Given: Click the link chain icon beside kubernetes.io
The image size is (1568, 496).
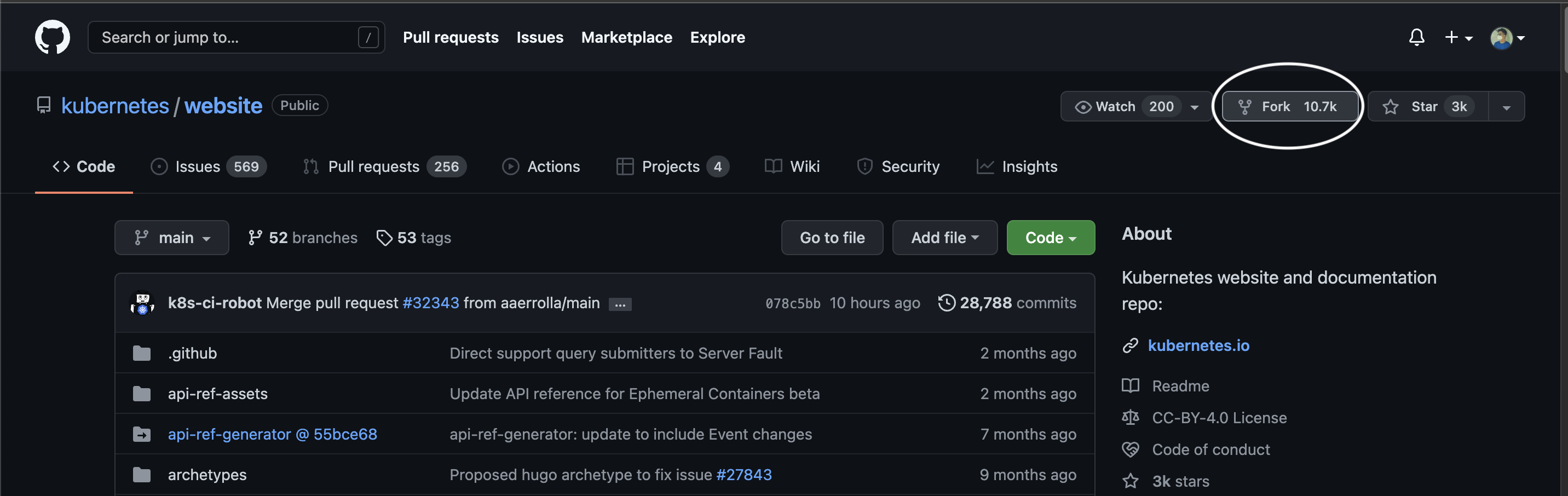Looking at the screenshot, I should 1131,345.
